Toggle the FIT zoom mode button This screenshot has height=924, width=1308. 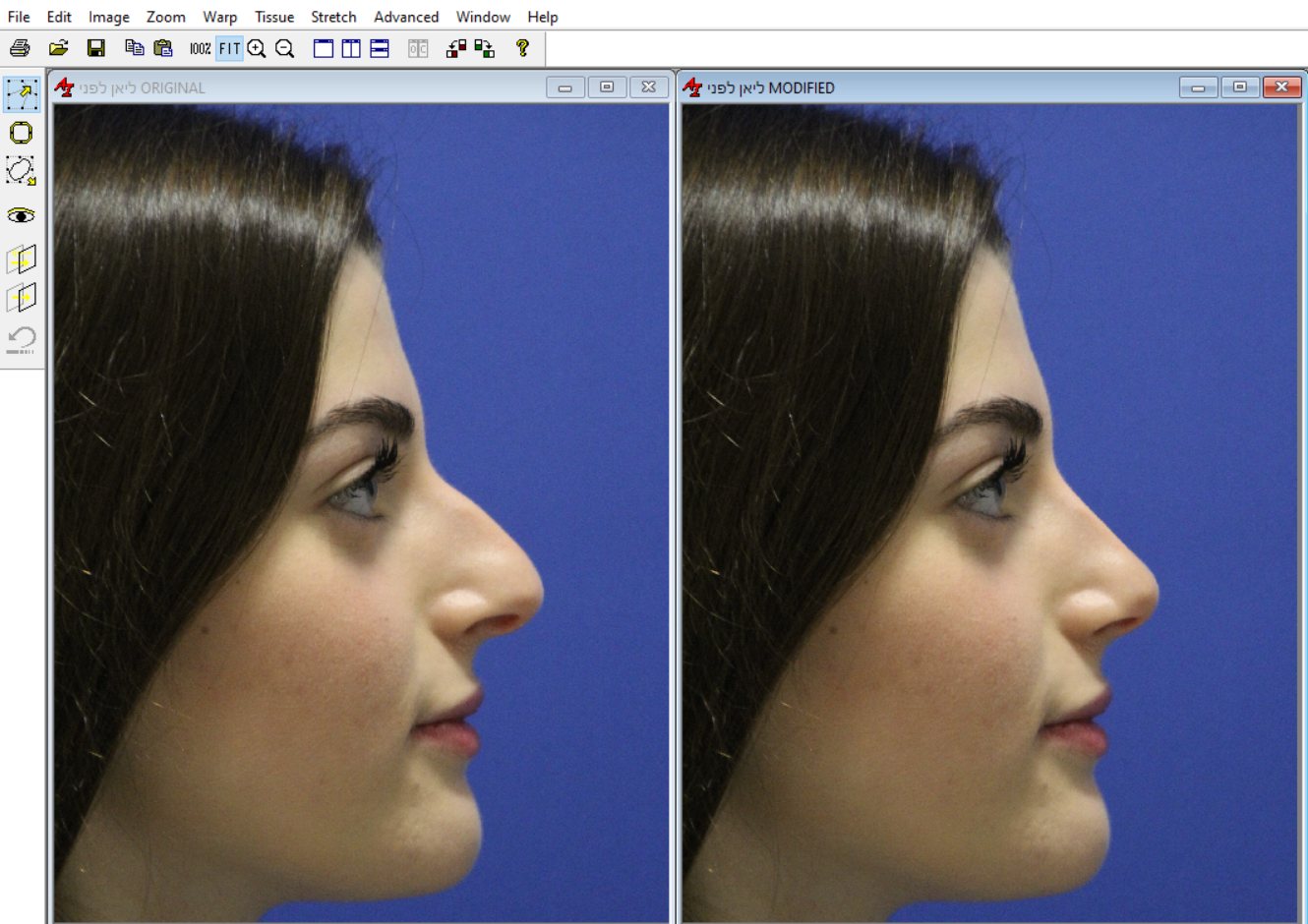pyautogui.click(x=229, y=48)
